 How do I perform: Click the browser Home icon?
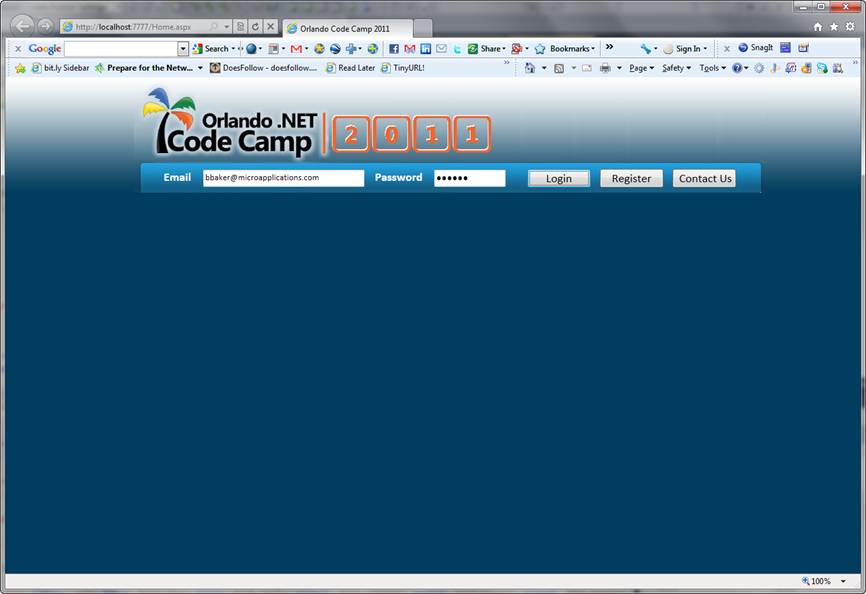click(818, 26)
